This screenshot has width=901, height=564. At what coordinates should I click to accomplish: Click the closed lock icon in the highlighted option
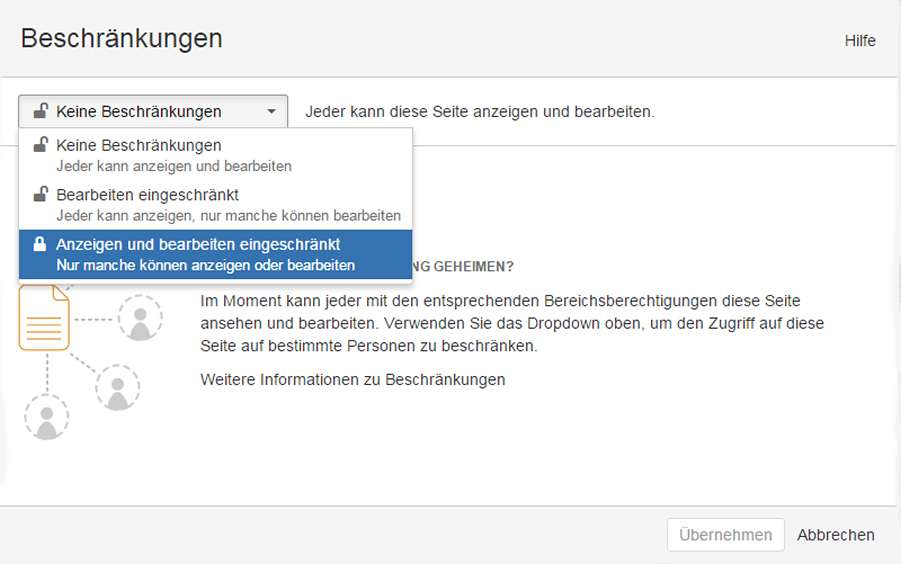(x=40, y=244)
